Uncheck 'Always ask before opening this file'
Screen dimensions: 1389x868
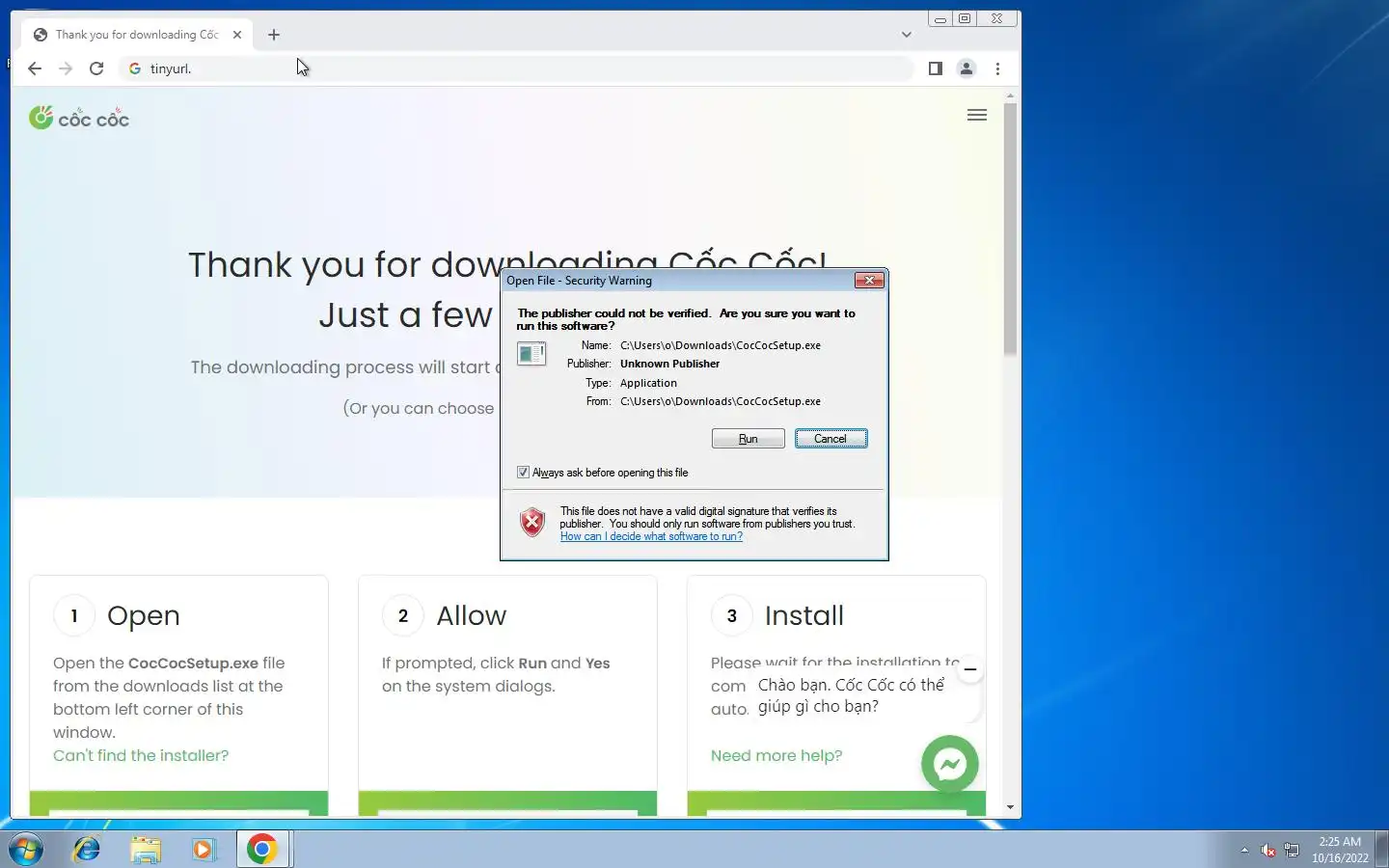tap(523, 473)
